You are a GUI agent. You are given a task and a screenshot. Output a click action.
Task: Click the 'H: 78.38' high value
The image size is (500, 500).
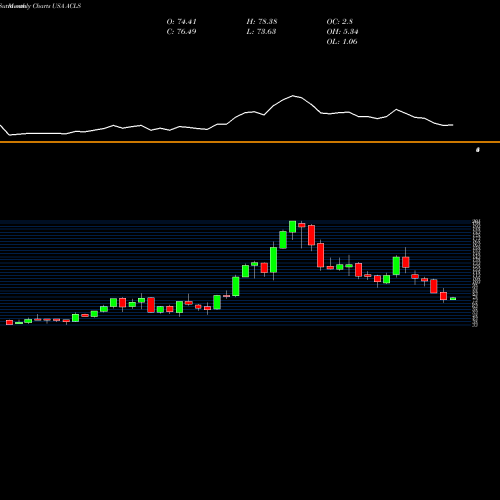click(262, 22)
